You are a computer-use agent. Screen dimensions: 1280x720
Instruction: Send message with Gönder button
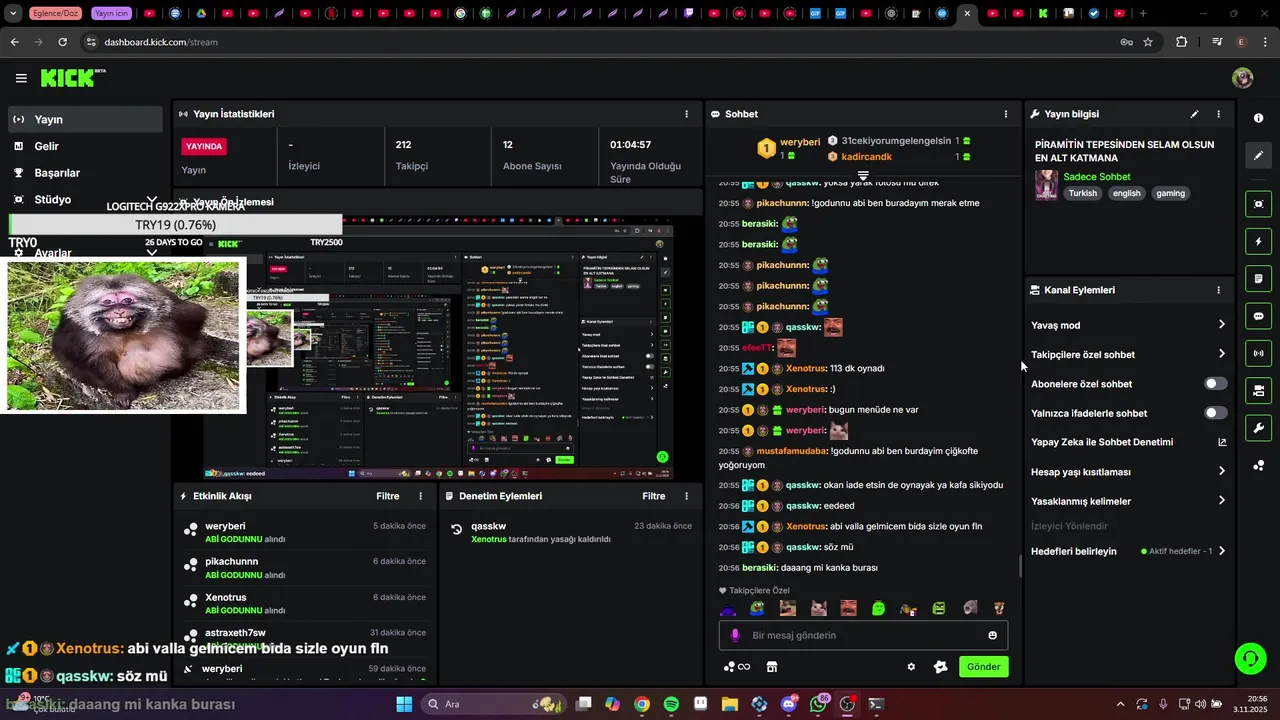pos(983,667)
